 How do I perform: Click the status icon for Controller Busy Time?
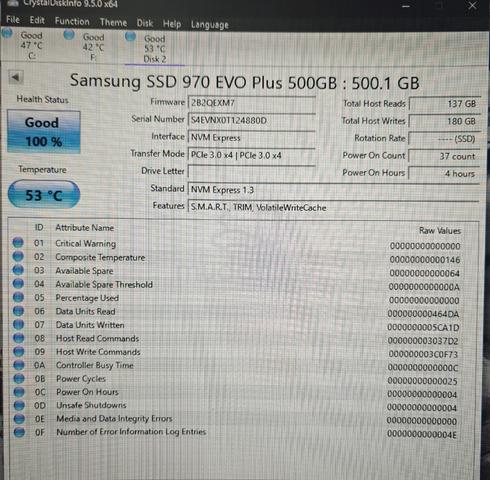(x=19, y=365)
